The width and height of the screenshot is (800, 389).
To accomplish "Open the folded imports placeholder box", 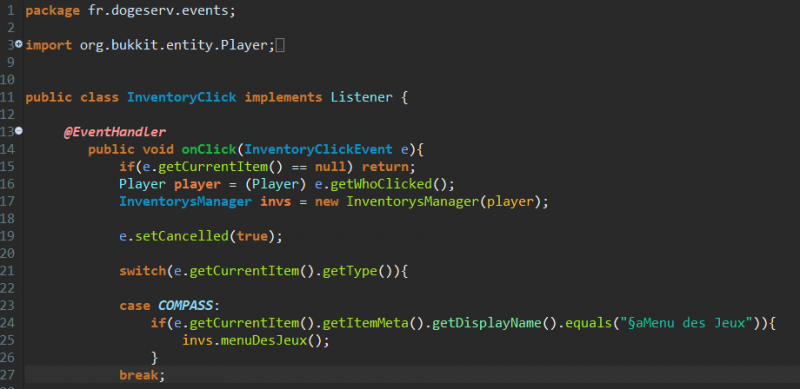I will click(x=280, y=46).
